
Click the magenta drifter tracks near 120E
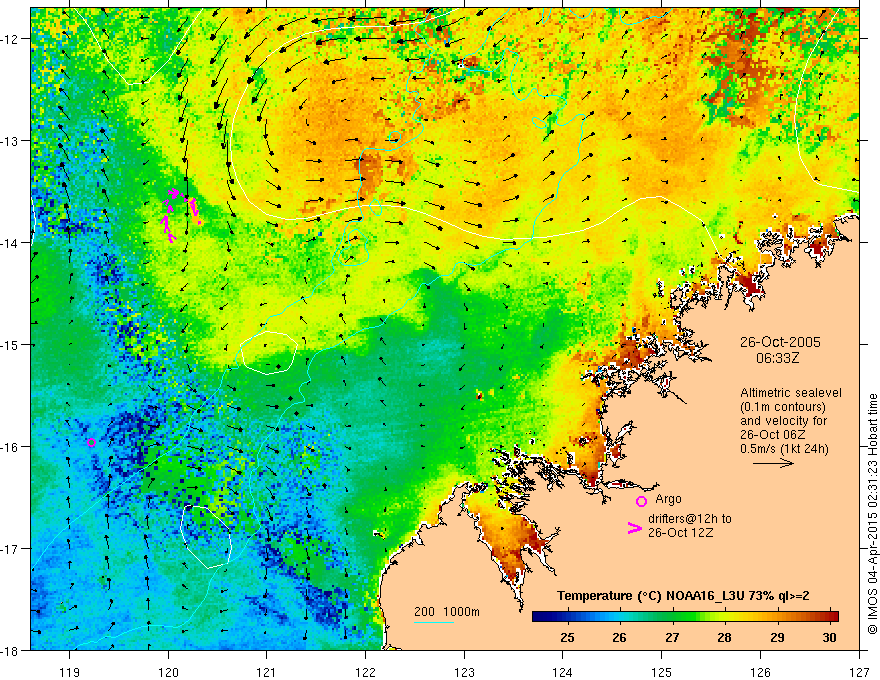click(181, 215)
